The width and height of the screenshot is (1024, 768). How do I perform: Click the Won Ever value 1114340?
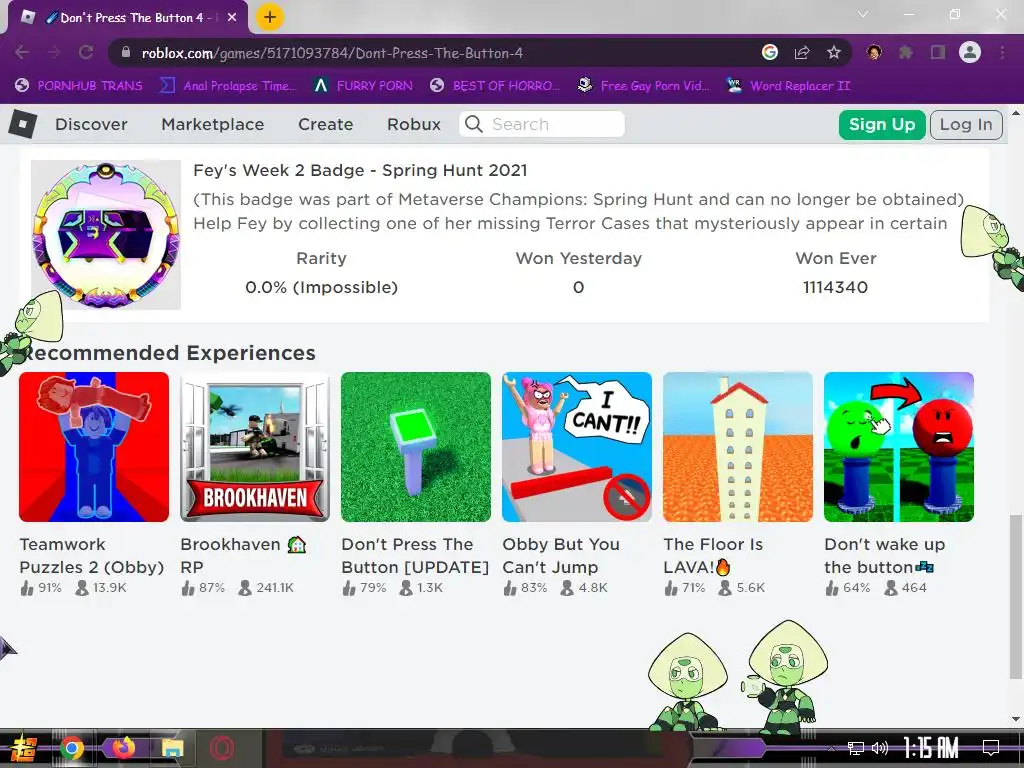click(835, 287)
